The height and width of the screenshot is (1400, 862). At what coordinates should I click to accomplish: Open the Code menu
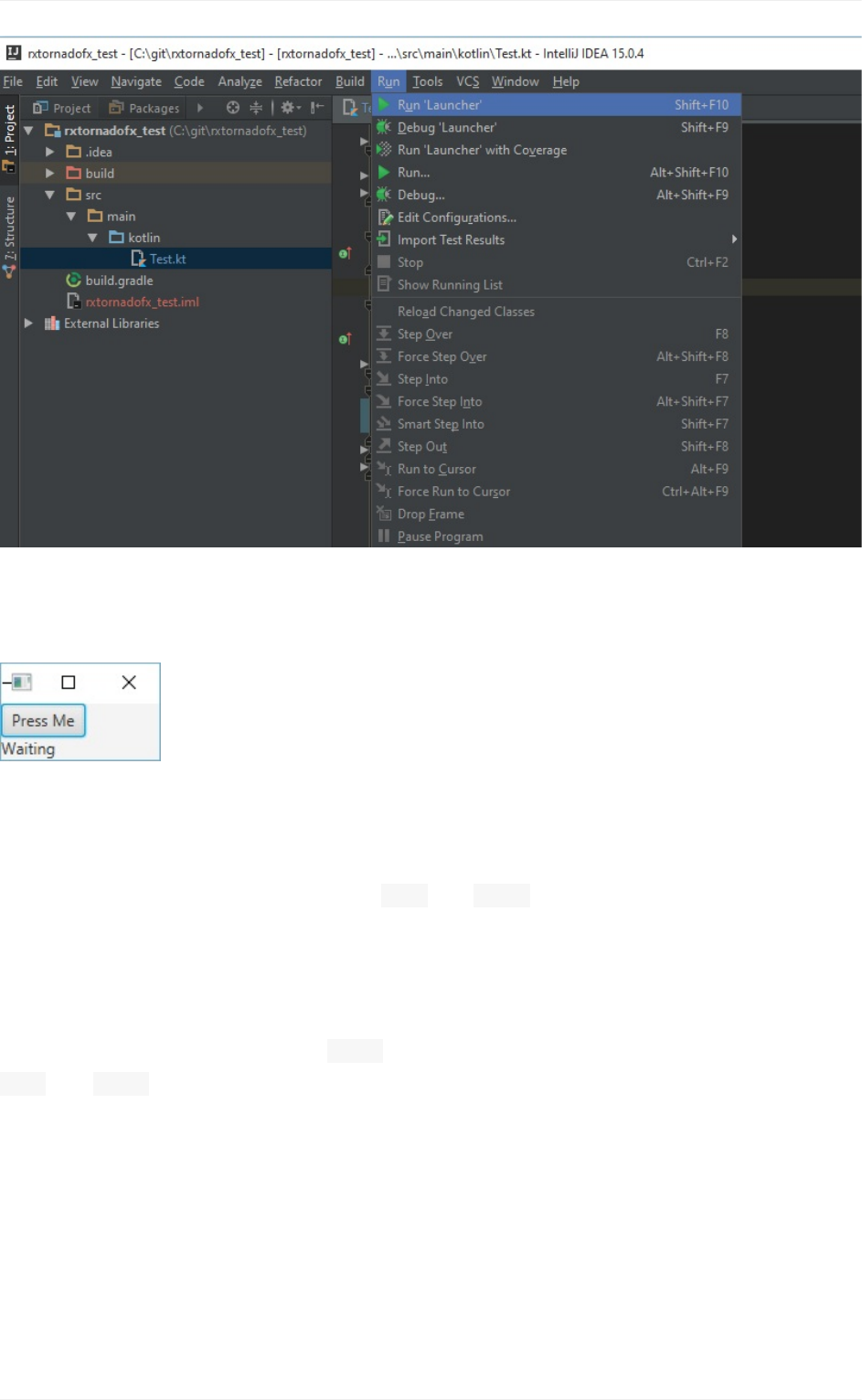pos(189,81)
